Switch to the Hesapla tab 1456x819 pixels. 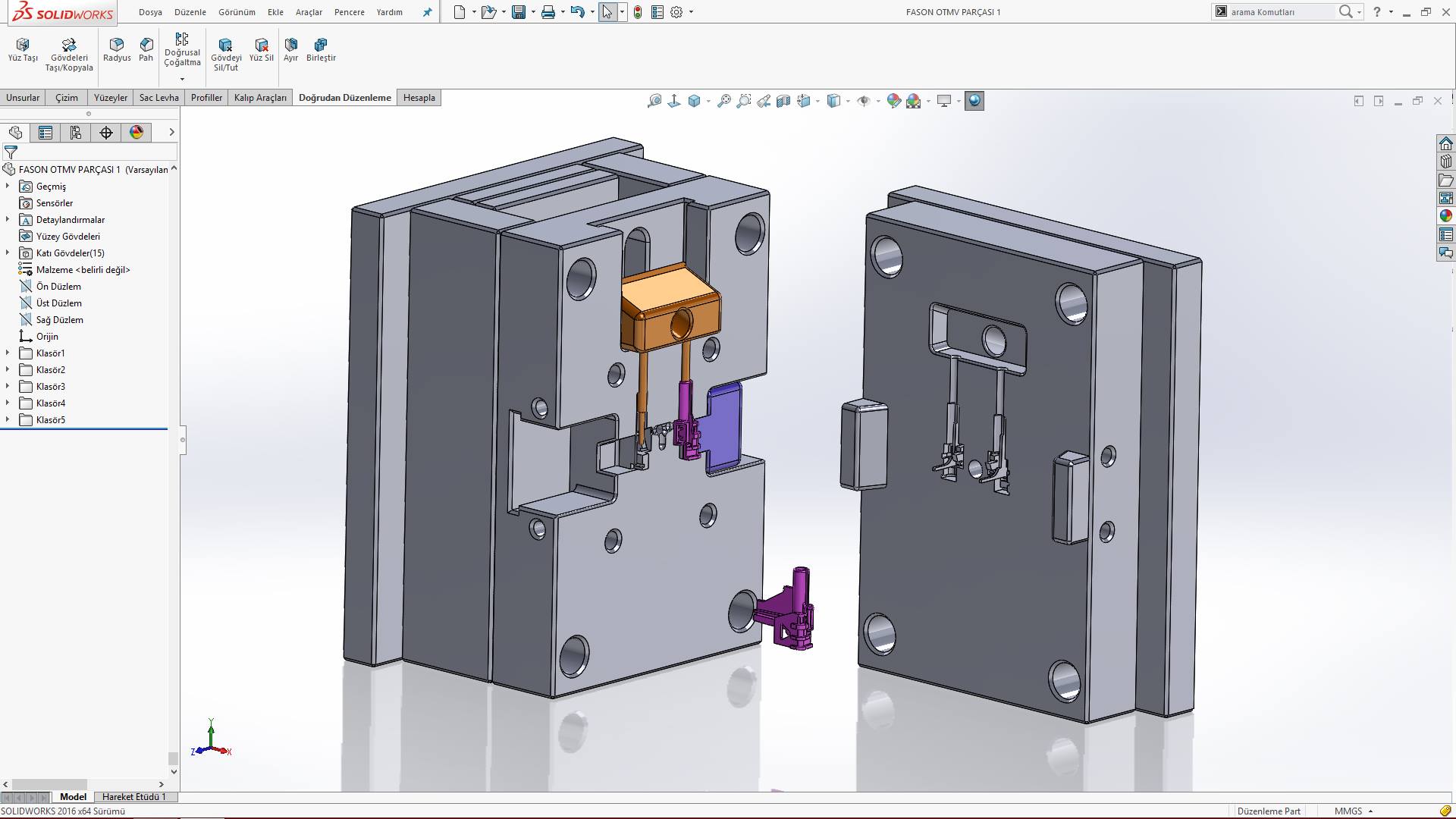tap(419, 98)
